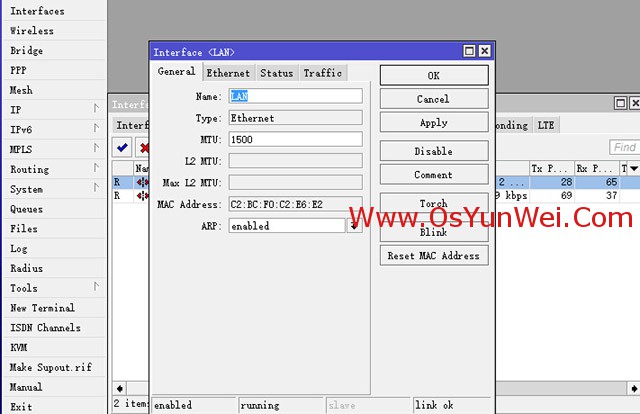The image size is (640, 414).
Task: Open the Traffic tab
Action: [x=322, y=73]
